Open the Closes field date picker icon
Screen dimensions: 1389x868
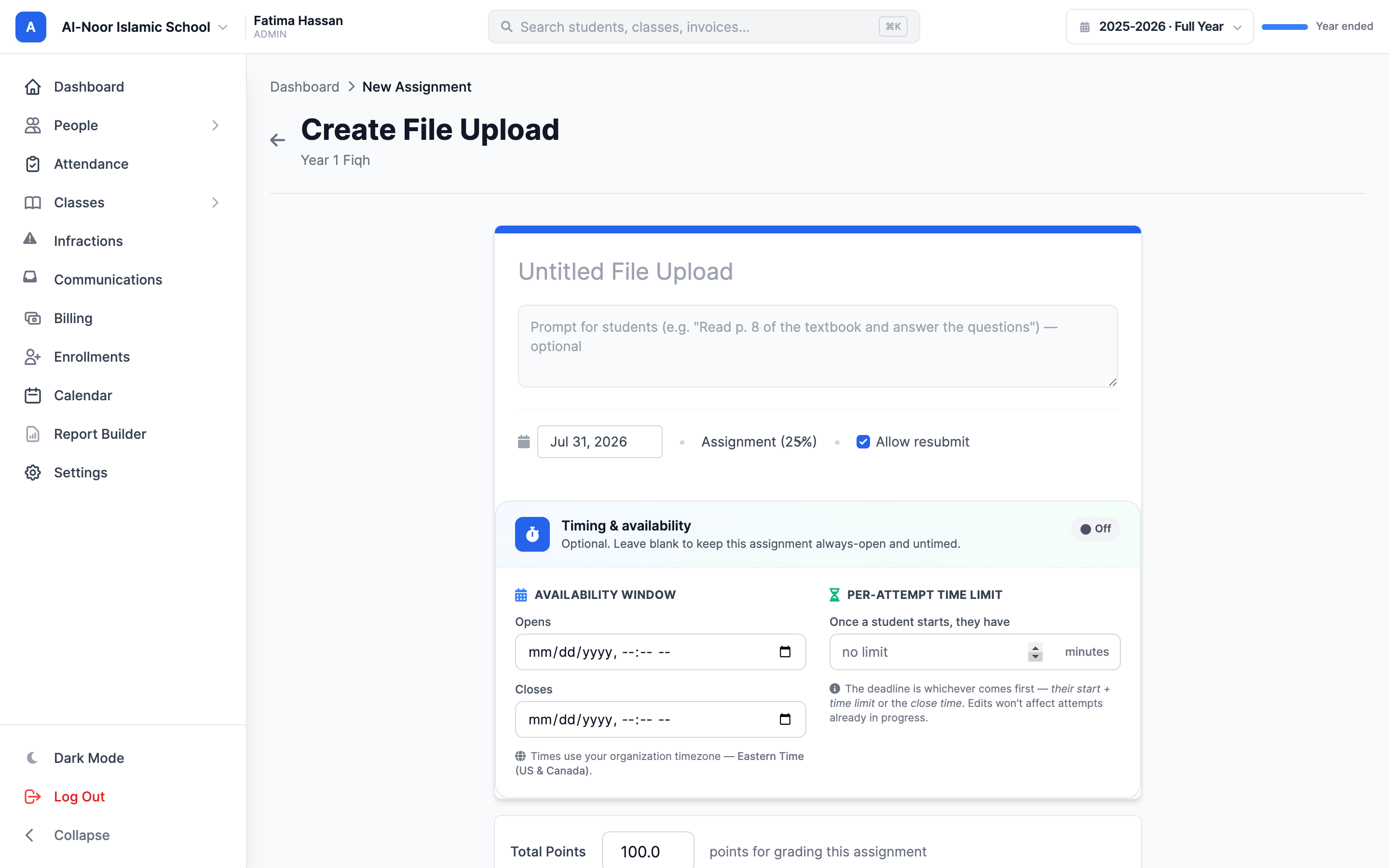pyautogui.click(x=785, y=719)
